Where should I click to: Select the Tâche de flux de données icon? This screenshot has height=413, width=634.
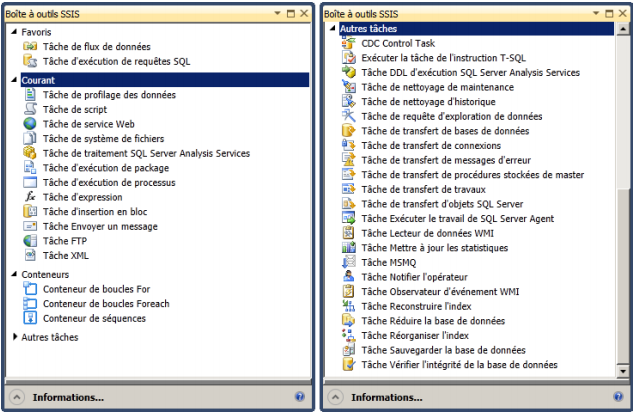(30, 47)
